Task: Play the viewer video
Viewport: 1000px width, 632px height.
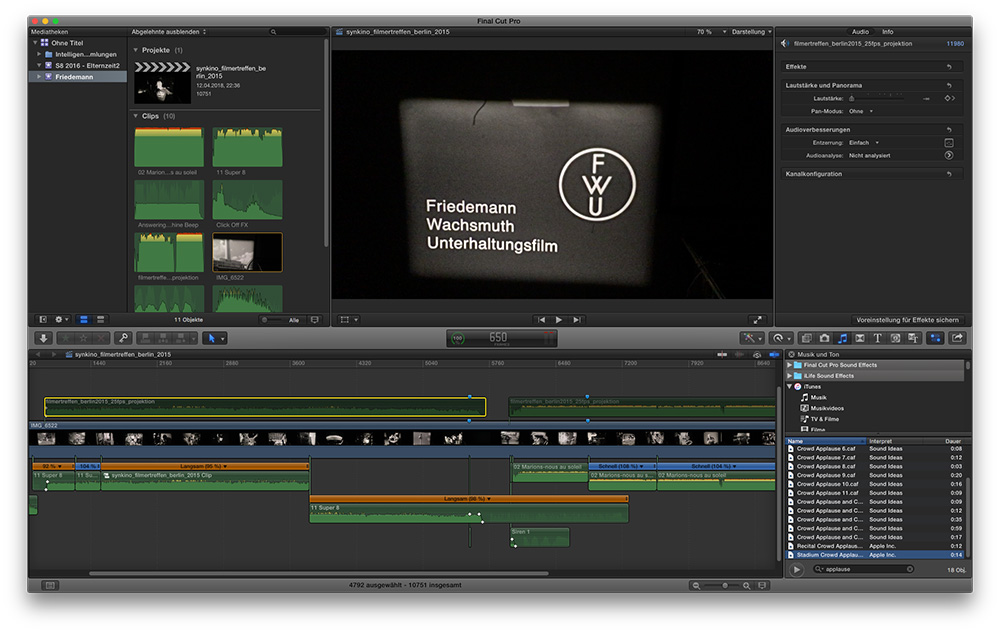Action: 559,320
